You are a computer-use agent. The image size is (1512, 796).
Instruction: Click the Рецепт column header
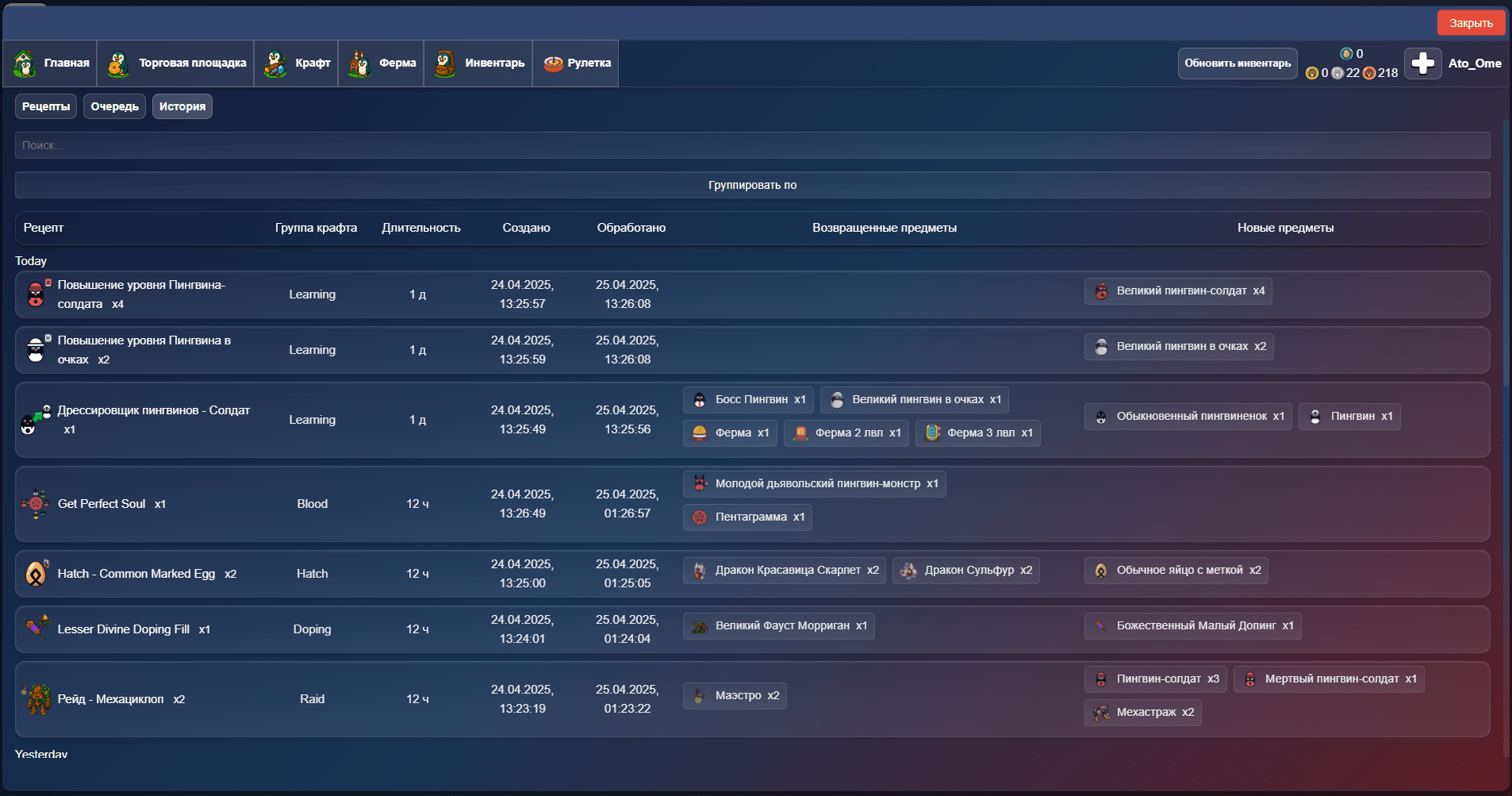(x=44, y=228)
